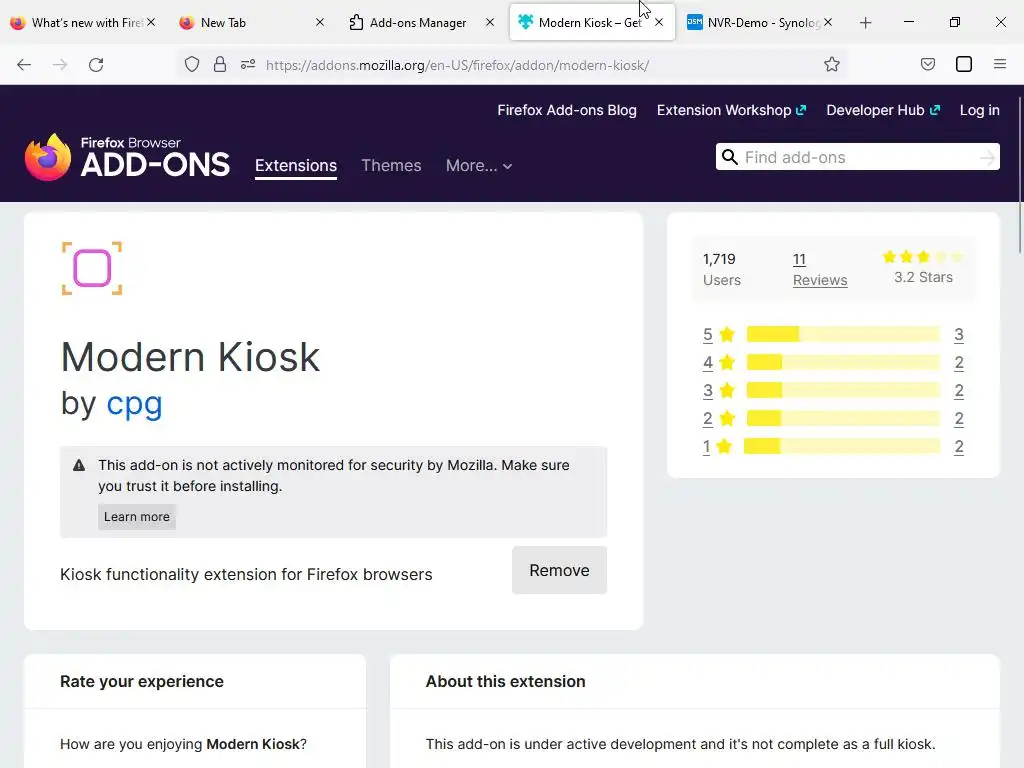Click the warning triangle icon
The width and height of the screenshot is (1024, 768).
click(x=79, y=466)
